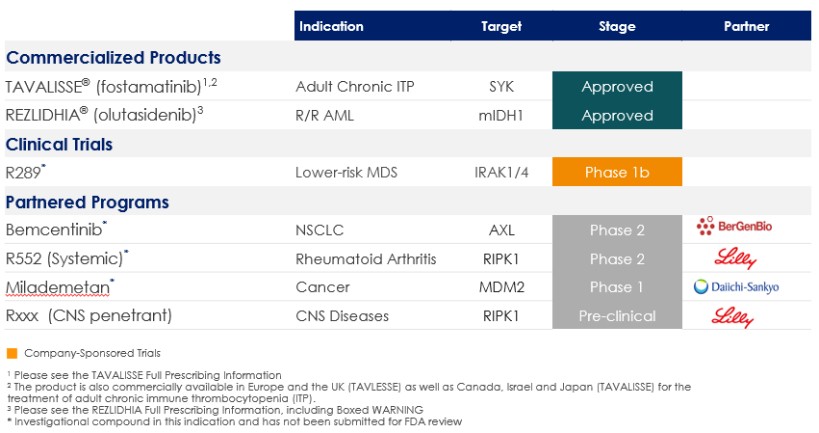Click the R289 product name

[x=26, y=173]
